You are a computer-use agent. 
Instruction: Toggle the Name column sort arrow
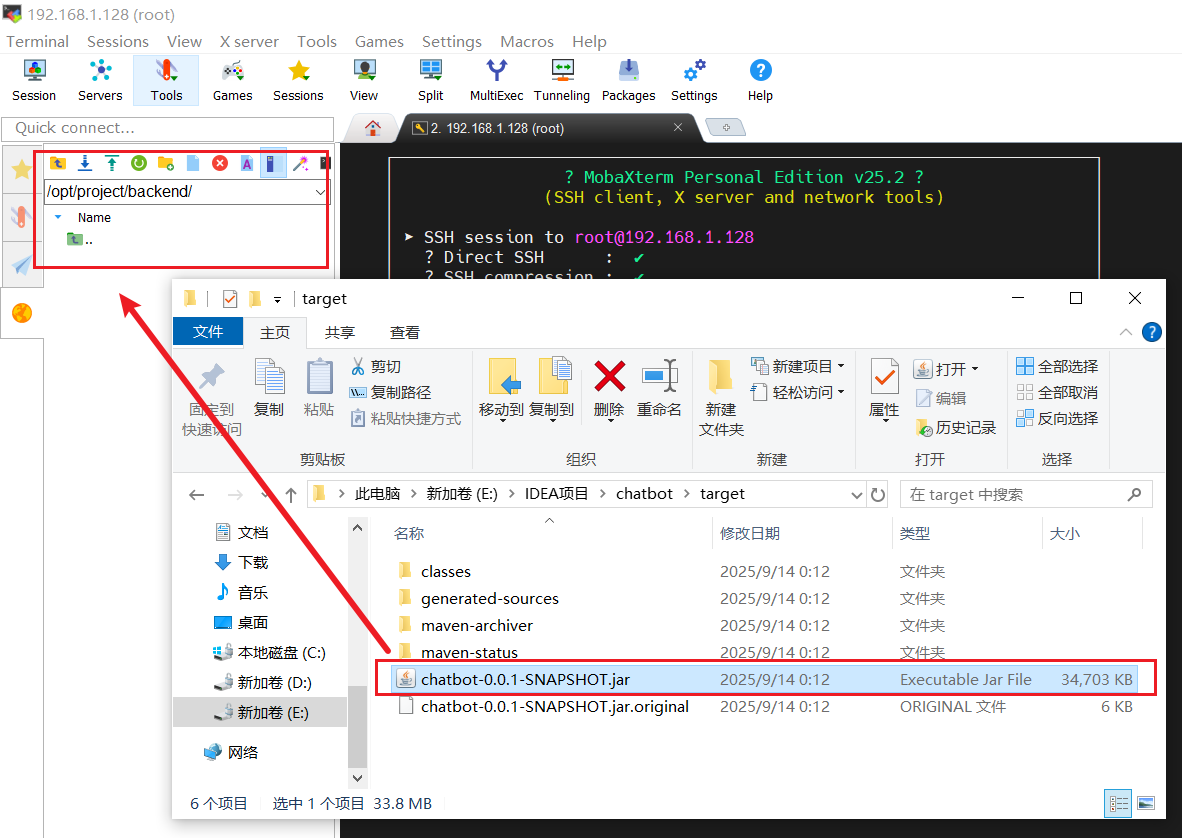tap(58, 217)
